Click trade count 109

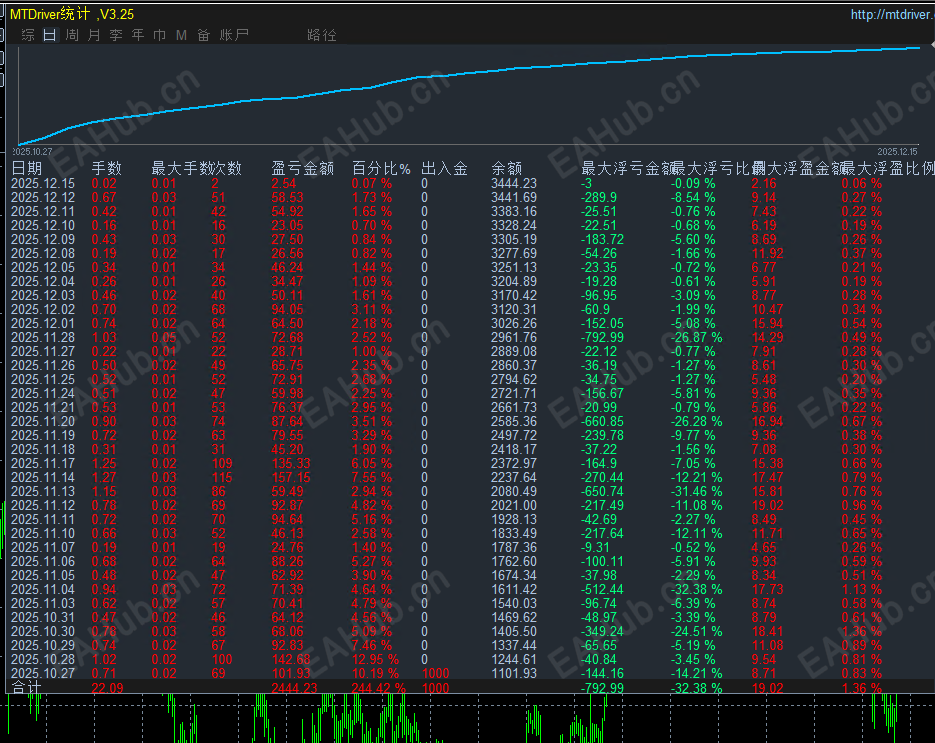point(222,463)
